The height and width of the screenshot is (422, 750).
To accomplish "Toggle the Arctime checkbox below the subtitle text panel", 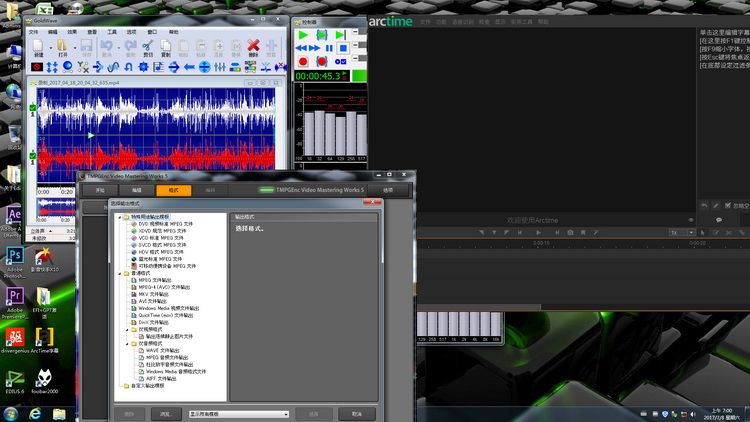I will click(728, 205).
